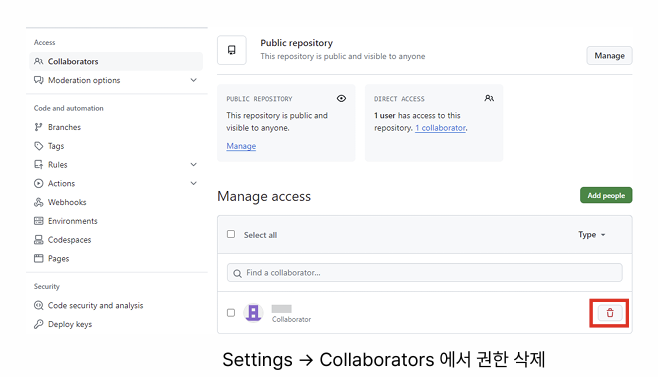Viewport: 658px width, 377px height.
Task: Click the Deploy keys key icon
Action: [x=39, y=324]
